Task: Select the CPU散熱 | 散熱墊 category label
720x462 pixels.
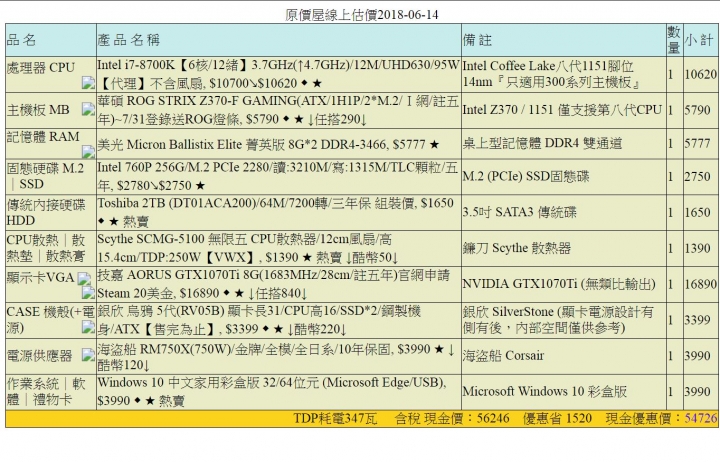Action: coord(46,248)
